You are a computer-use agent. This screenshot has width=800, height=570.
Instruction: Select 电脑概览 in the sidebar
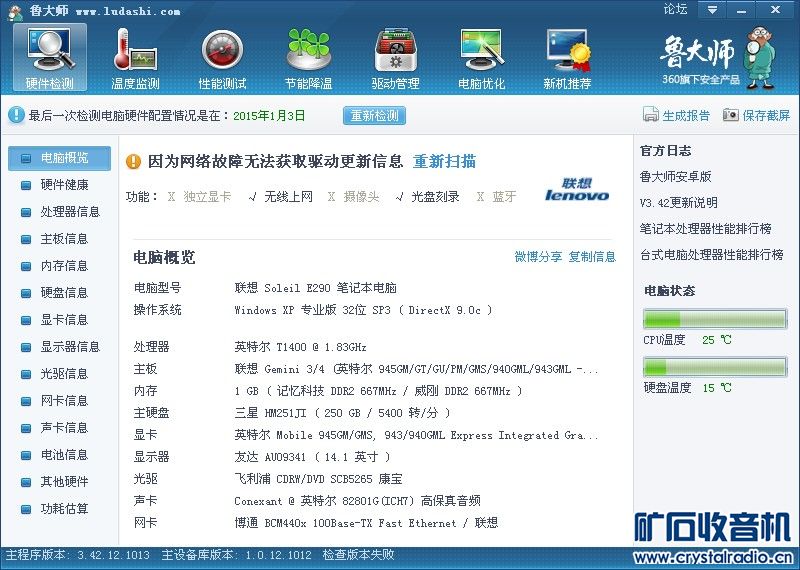[x=59, y=158]
